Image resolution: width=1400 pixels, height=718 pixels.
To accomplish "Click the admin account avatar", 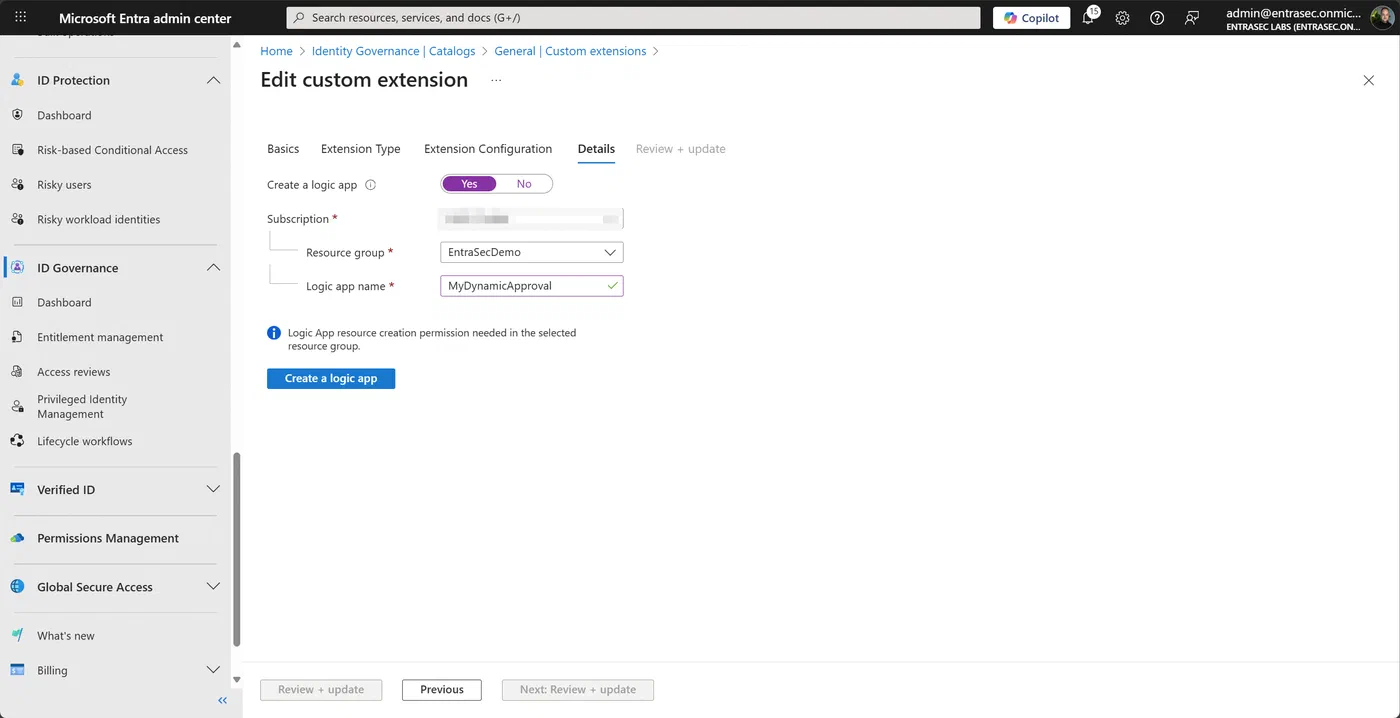I will [1382, 18].
